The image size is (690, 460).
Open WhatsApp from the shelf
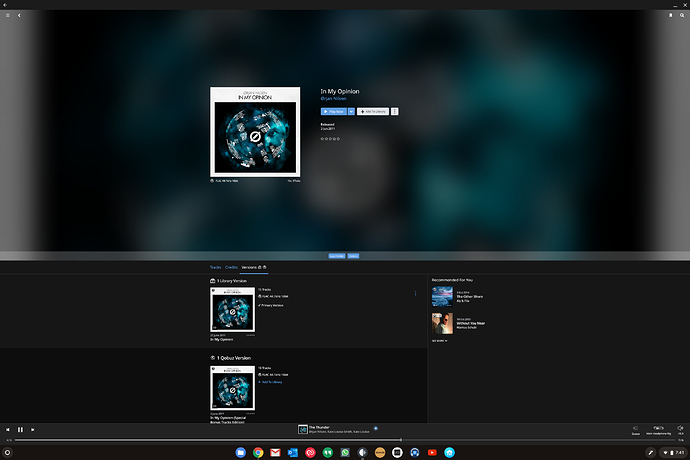[x=345, y=453]
